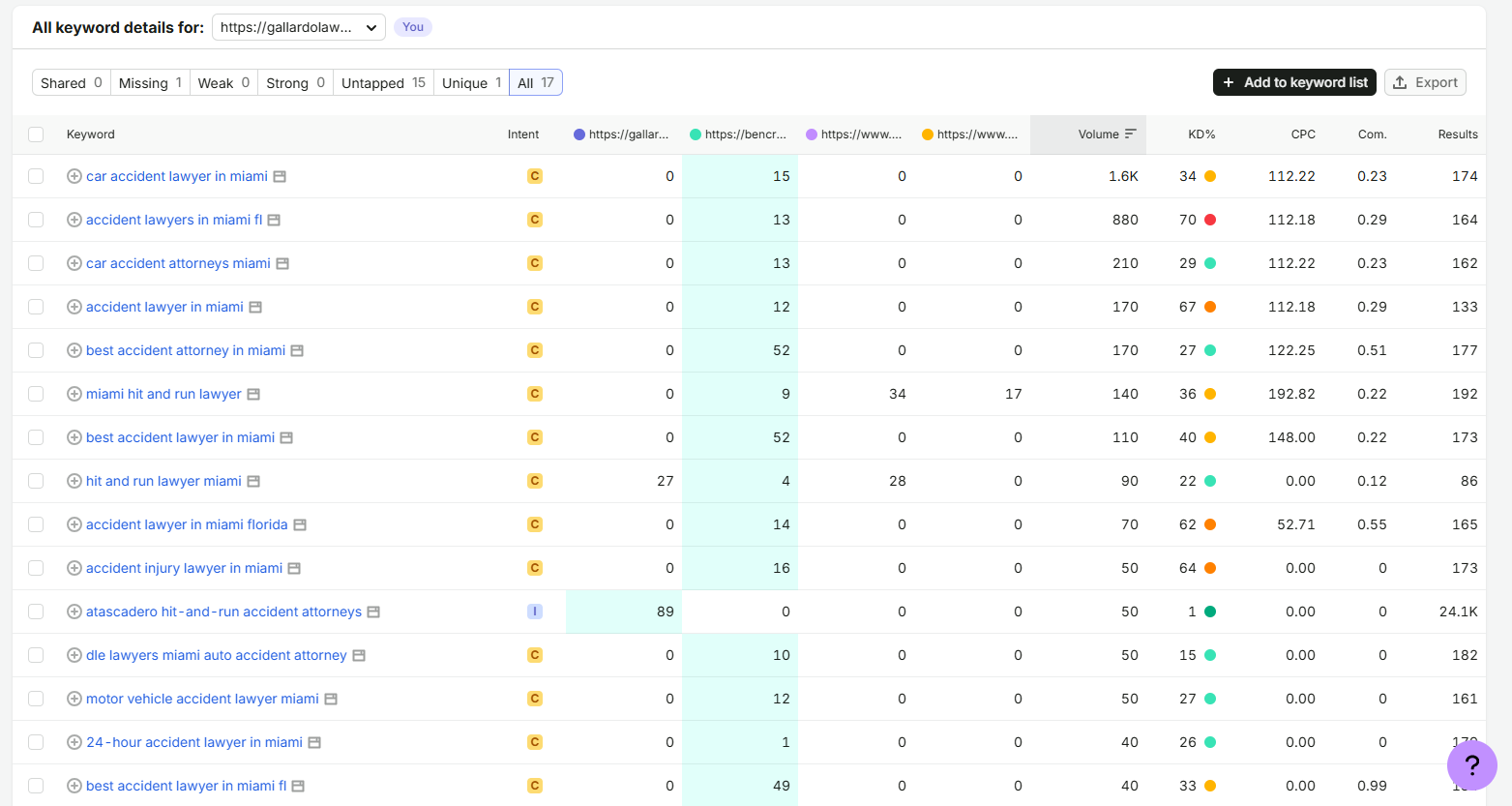This screenshot has height=806, width=1512.
Task: Check the box for 'motor vehicle accident lawyer miami'
Action: 36,699
